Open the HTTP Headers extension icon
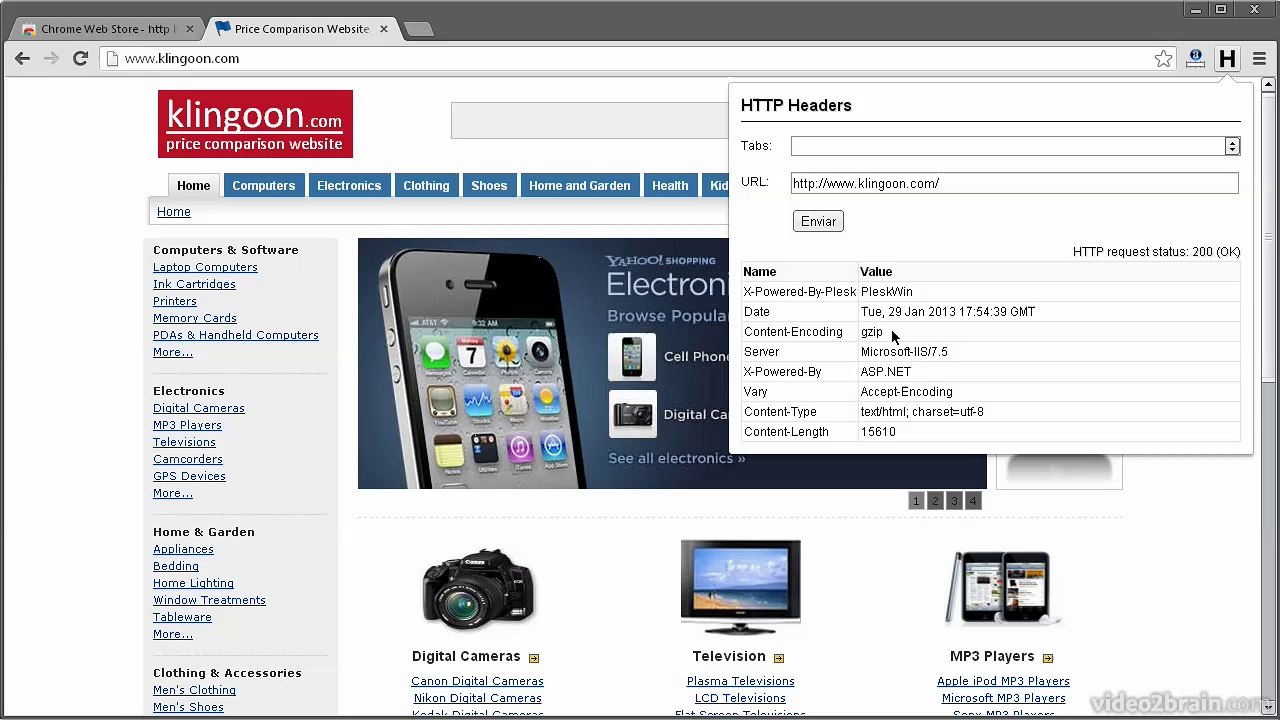Viewport: 1280px width, 720px height. [x=1227, y=59]
